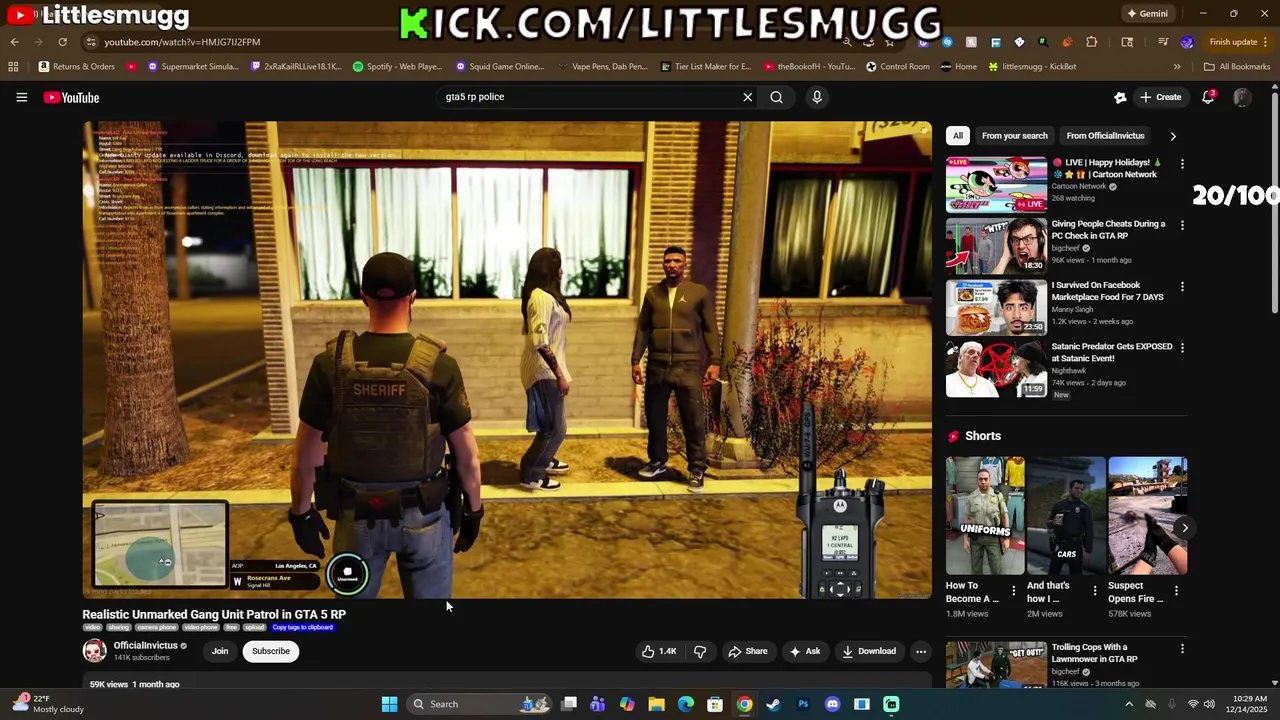Image resolution: width=1280 pixels, height=720 pixels.
Task: Copy tags to clipboard
Action: [302, 627]
